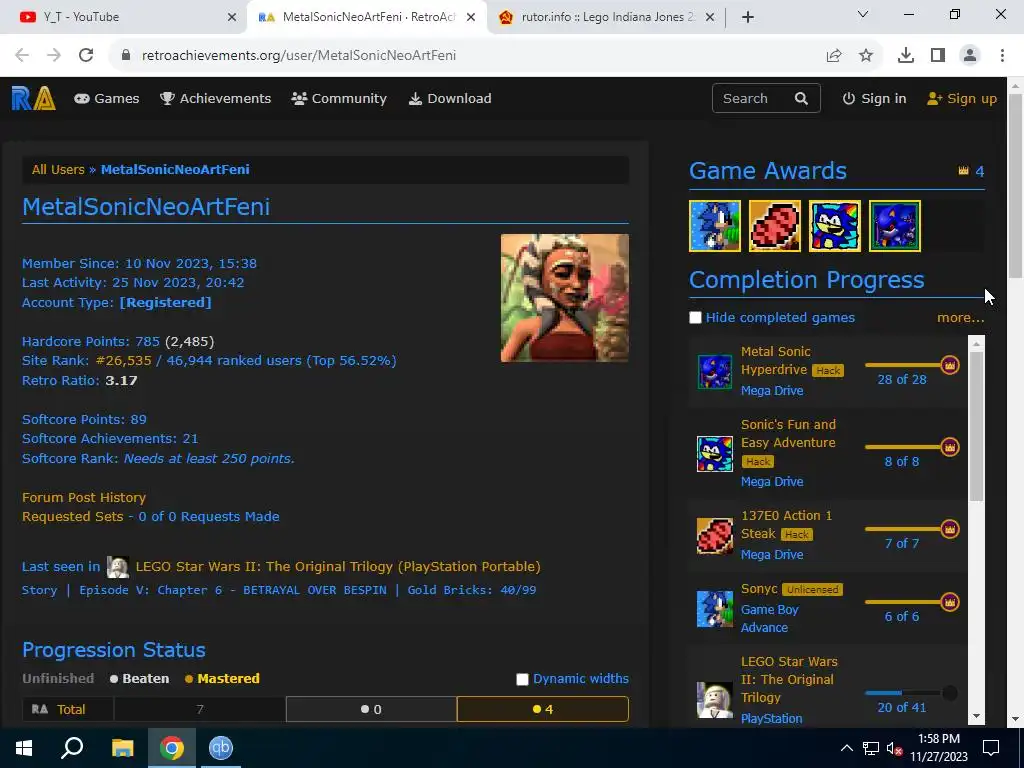Click Sonyc game icon in completion list
1024x768 pixels.
714,609
